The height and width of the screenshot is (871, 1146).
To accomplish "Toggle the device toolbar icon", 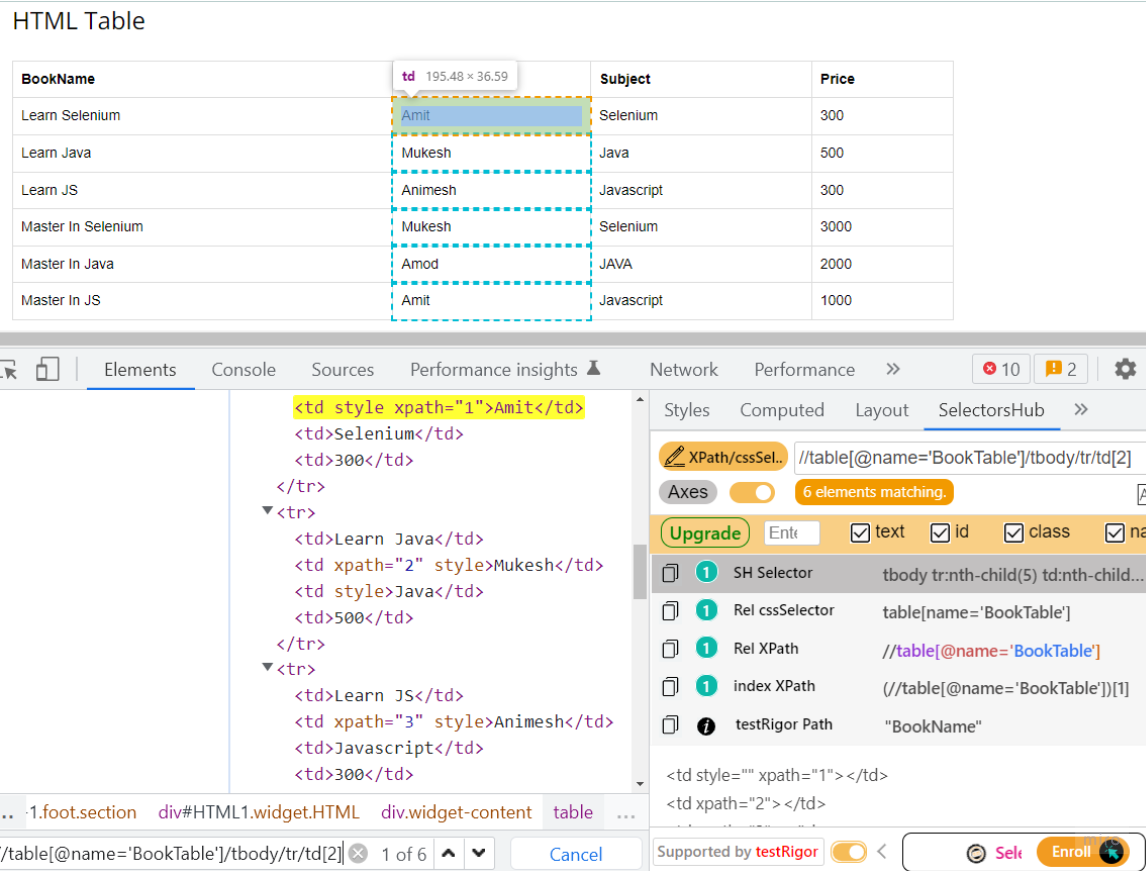I will [x=46, y=369].
